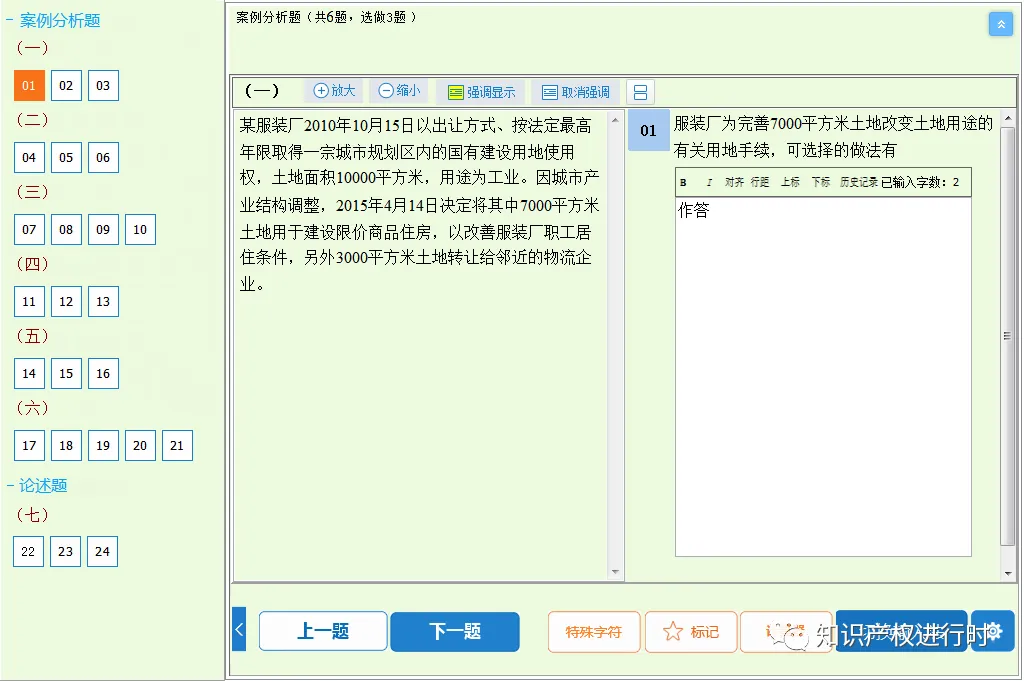This screenshot has height=681, width=1024.
Task: Click the italic (I) formatting icon
Action: (710, 182)
